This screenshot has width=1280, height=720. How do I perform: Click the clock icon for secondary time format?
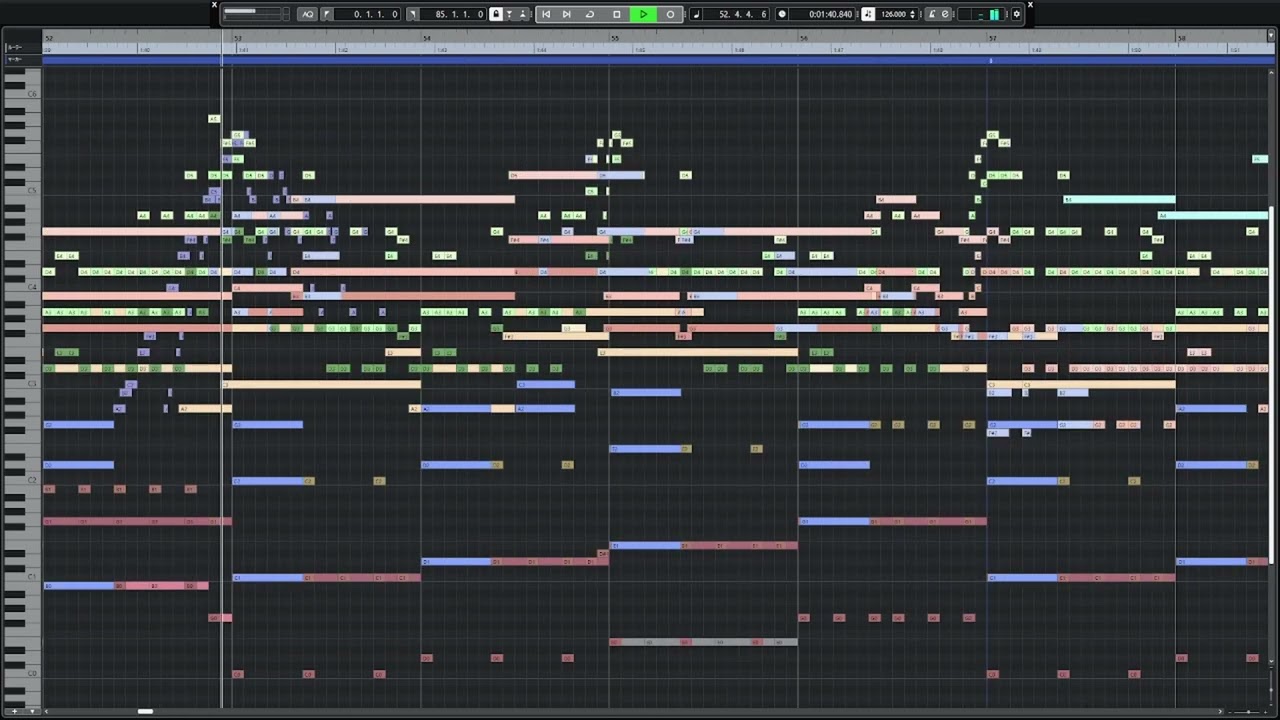coord(782,14)
